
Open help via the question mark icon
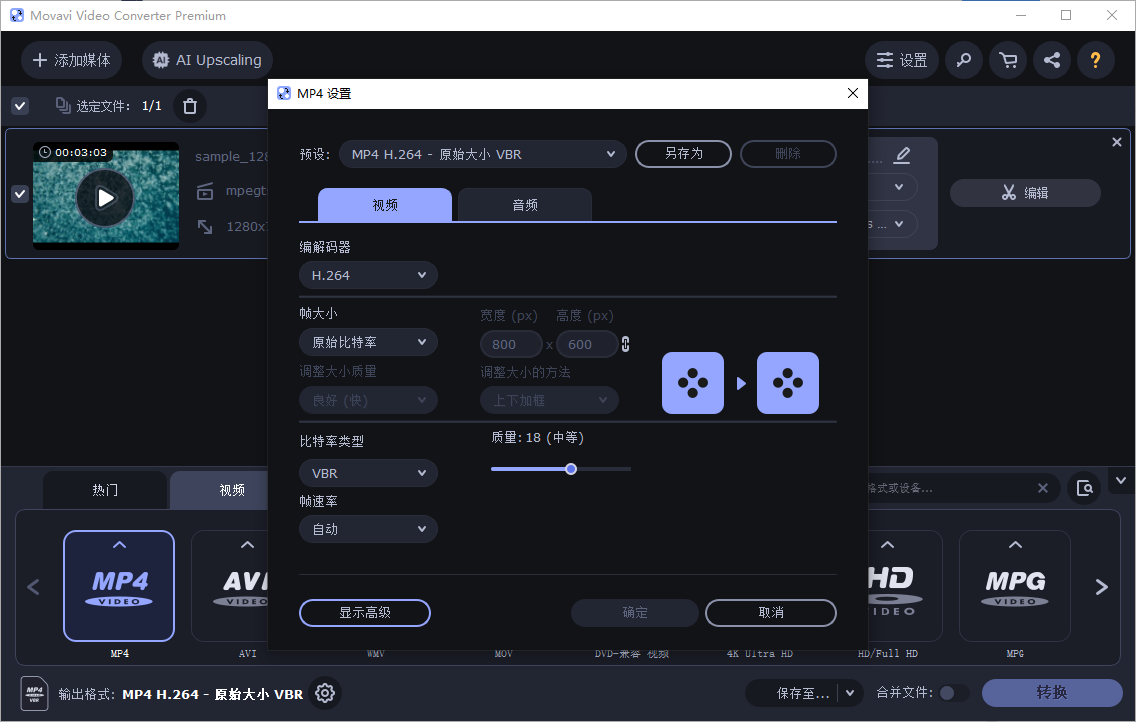[1095, 60]
